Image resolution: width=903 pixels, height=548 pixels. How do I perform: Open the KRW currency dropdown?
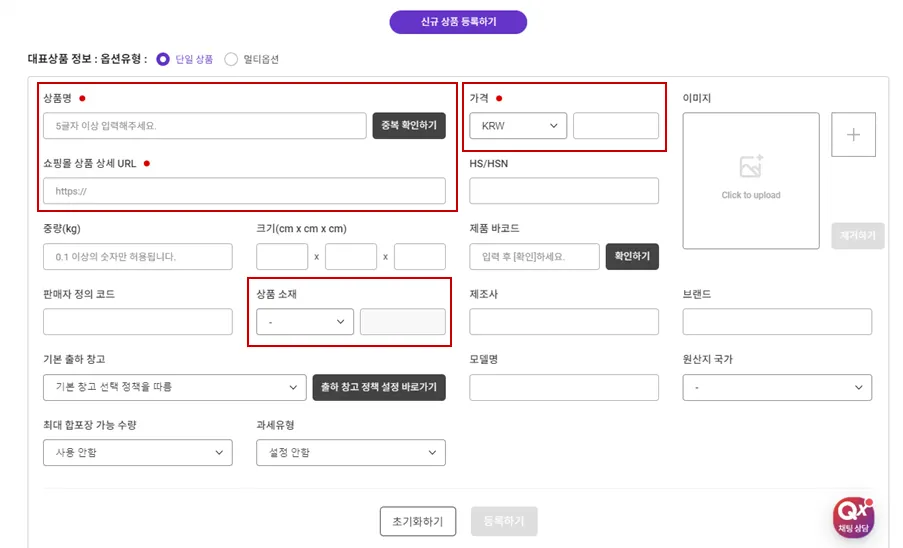518,126
